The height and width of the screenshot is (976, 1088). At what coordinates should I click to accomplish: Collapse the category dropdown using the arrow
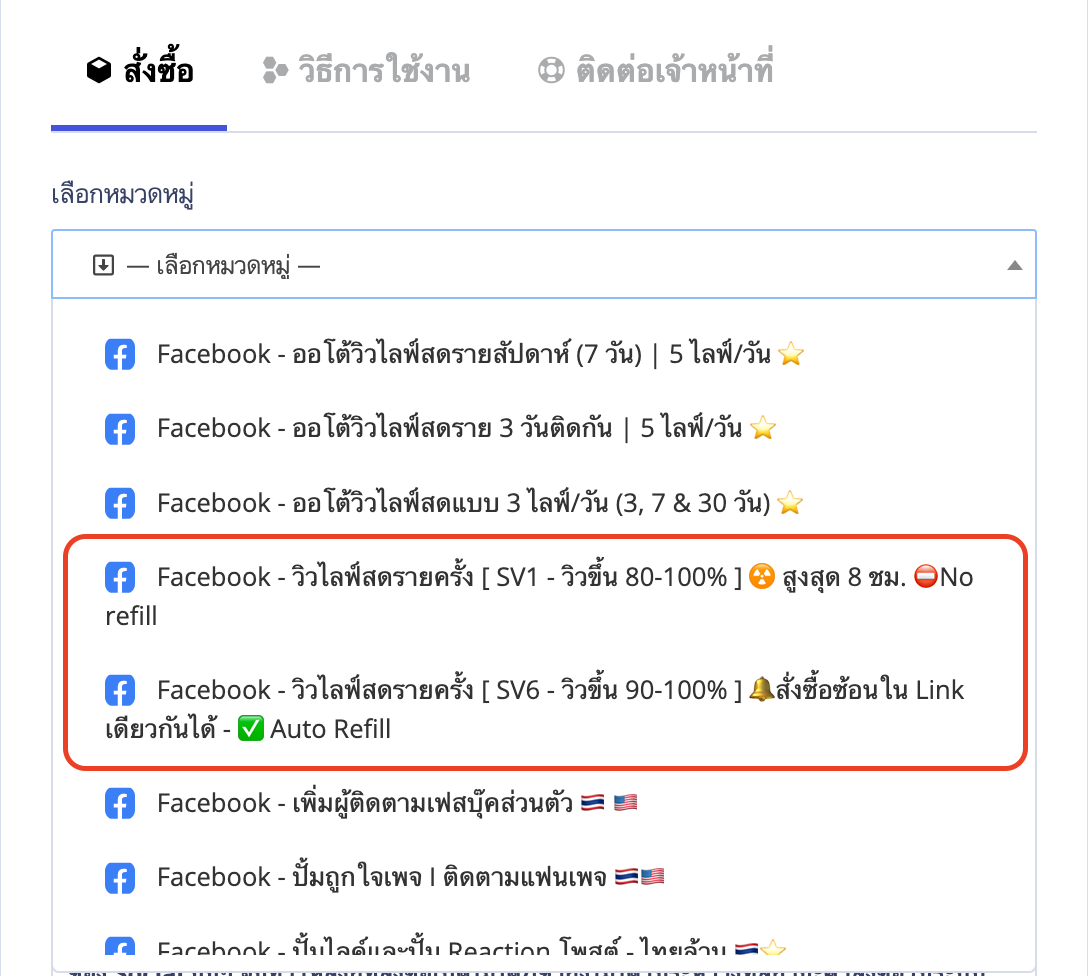pos(1014,265)
